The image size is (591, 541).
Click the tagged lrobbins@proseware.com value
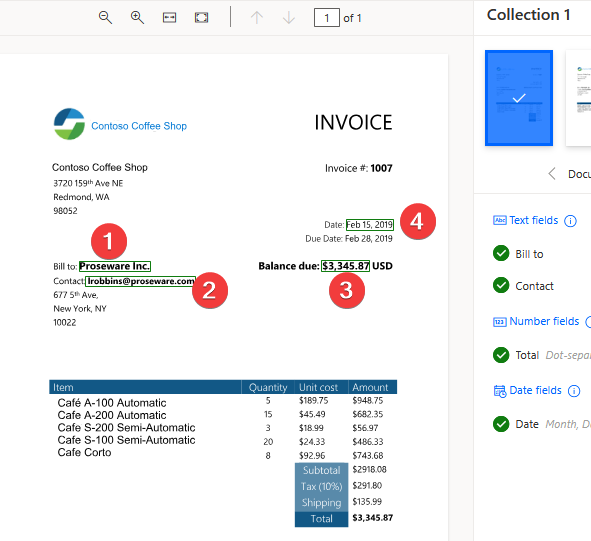(x=141, y=281)
